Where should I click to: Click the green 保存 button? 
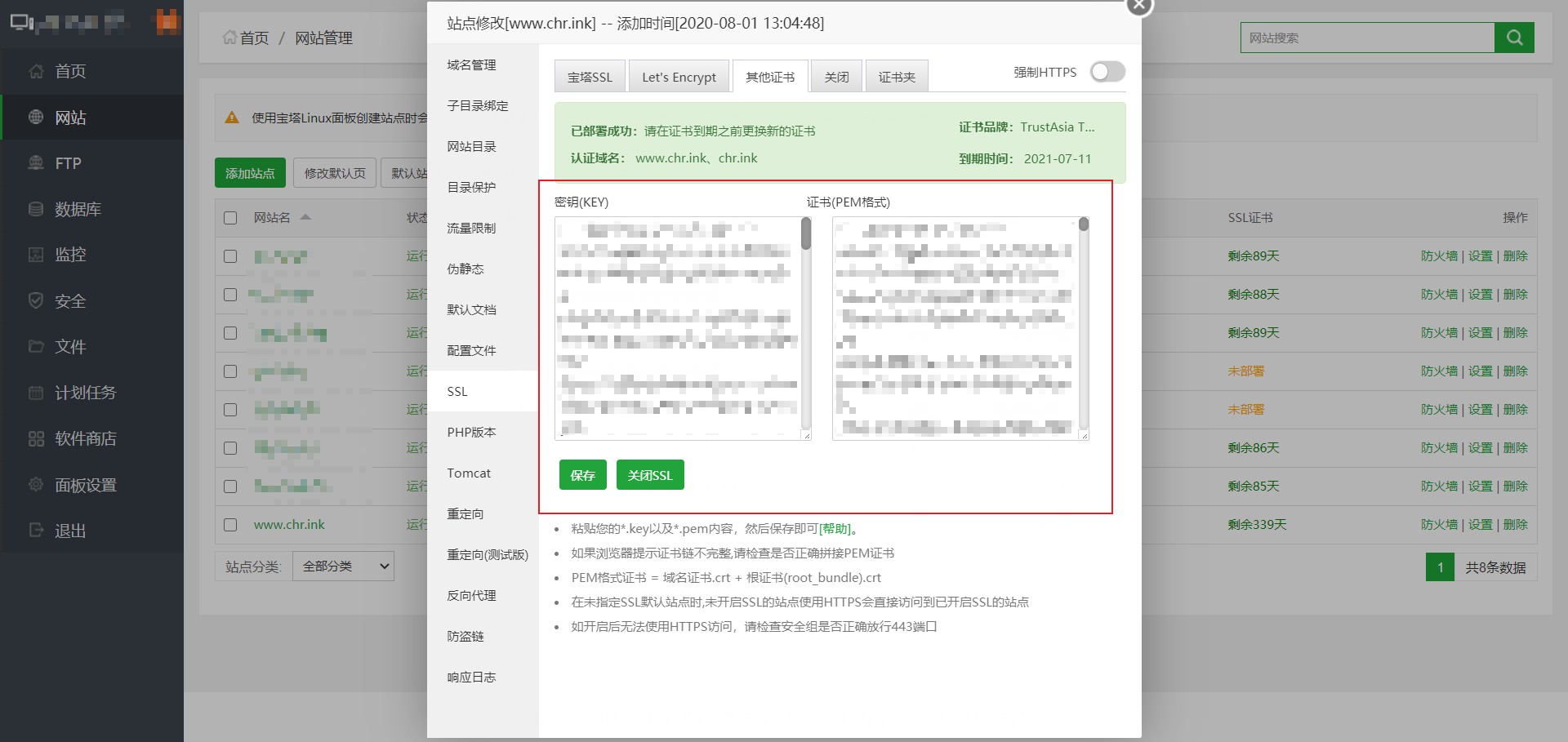click(x=582, y=474)
